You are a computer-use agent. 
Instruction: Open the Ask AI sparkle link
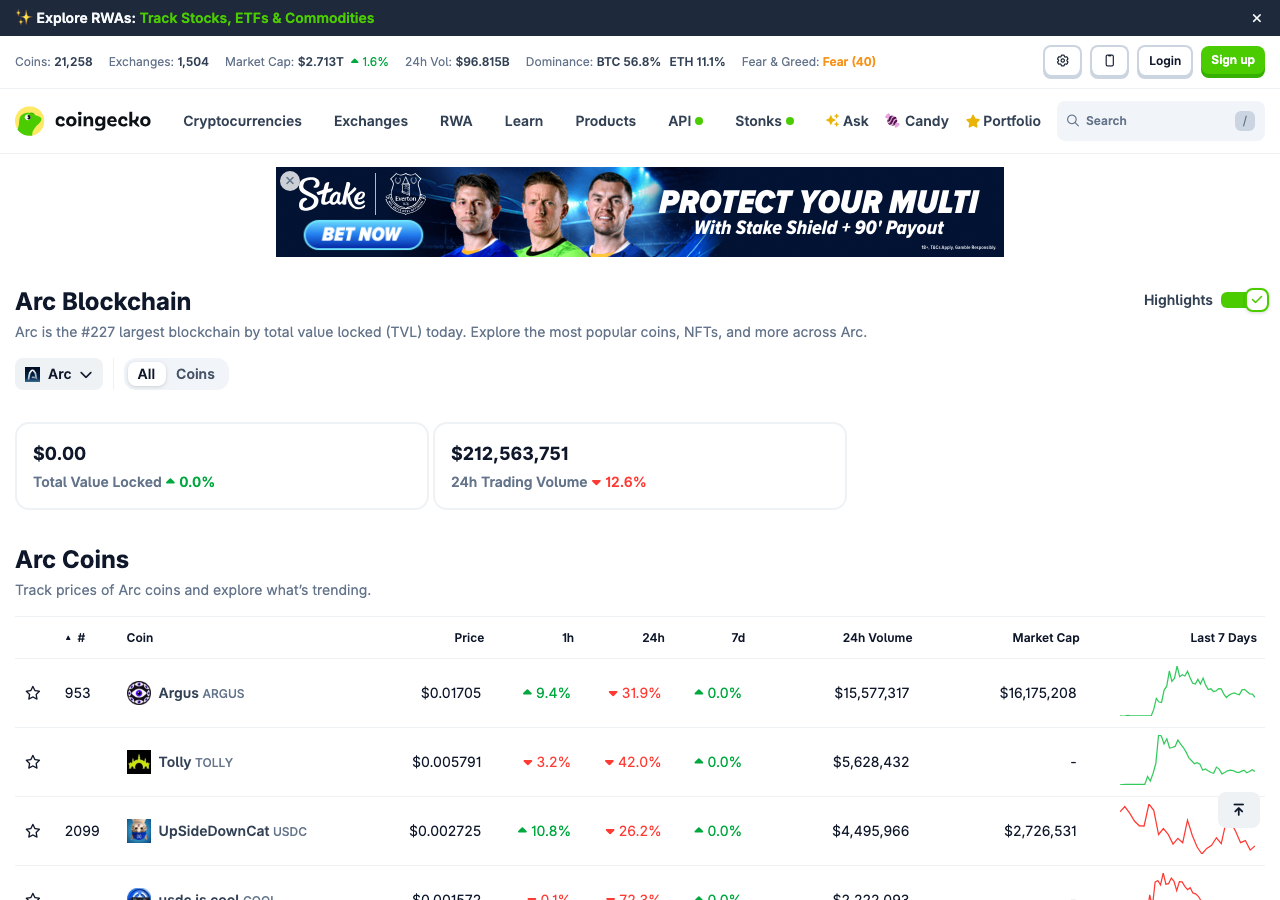[x=847, y=121]
